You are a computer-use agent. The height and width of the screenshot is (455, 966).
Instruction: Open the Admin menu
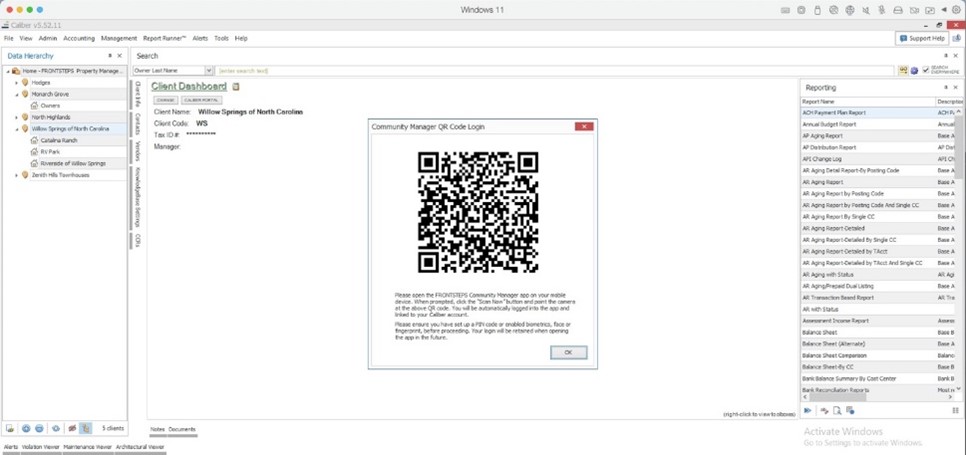pos(47,38)
